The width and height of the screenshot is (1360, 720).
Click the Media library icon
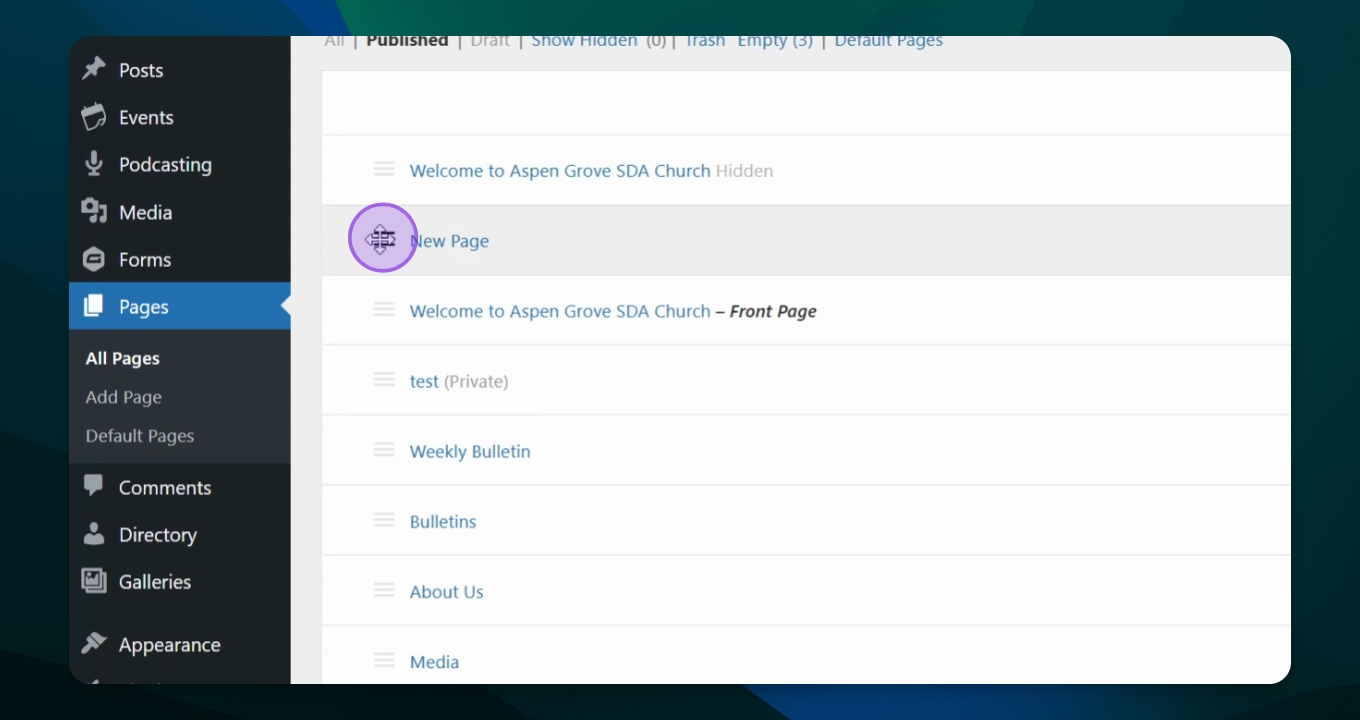point(94,211)
